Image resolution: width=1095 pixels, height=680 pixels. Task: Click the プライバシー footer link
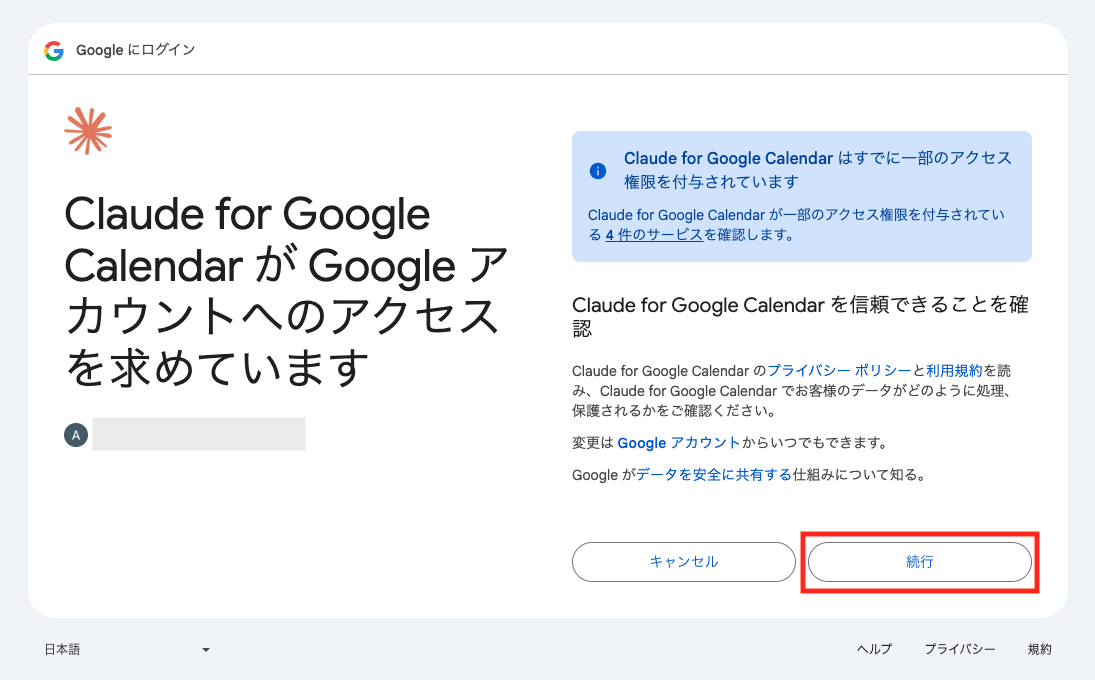960,649
